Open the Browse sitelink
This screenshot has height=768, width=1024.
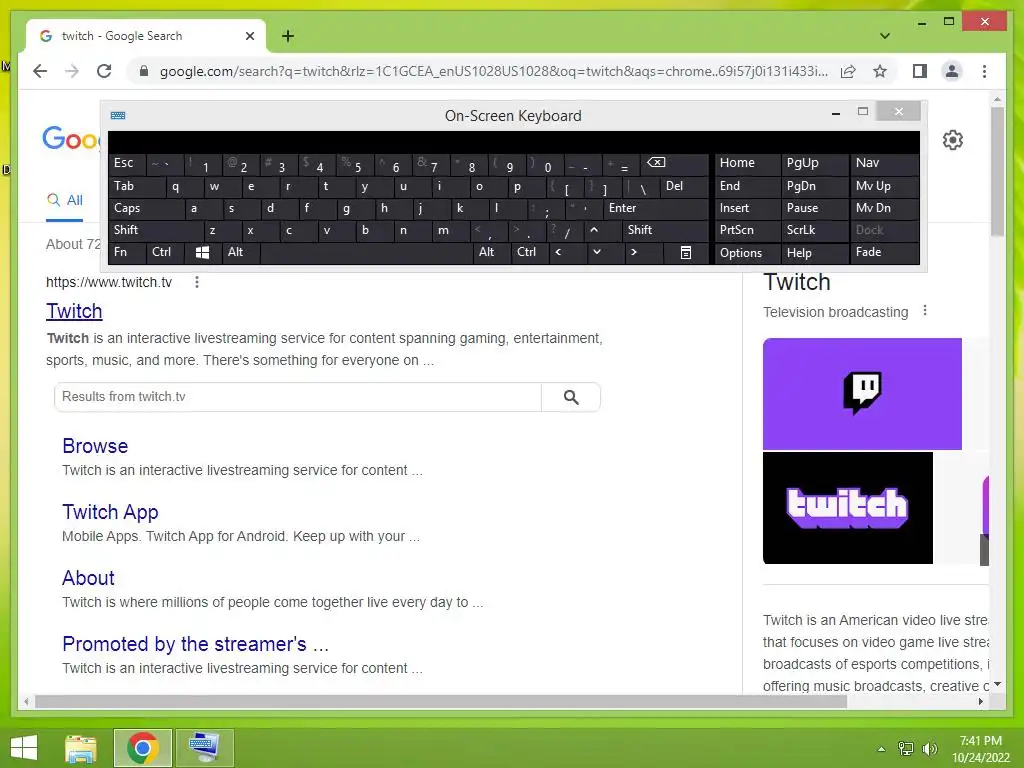pos(95,446)
